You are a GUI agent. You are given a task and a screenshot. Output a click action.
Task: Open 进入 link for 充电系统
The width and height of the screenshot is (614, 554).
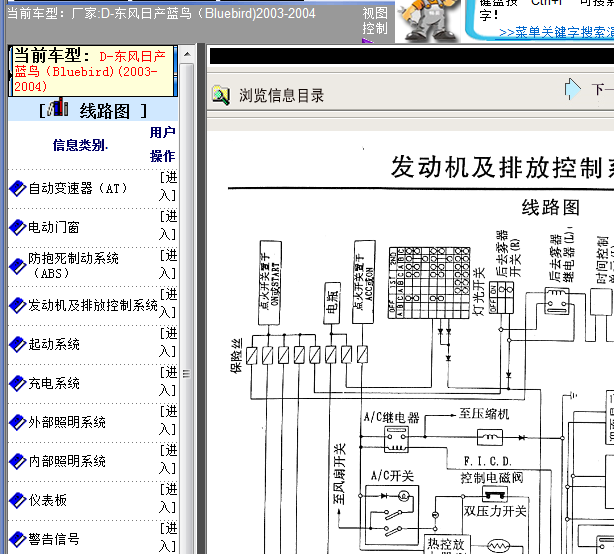[x=168, y=381]
